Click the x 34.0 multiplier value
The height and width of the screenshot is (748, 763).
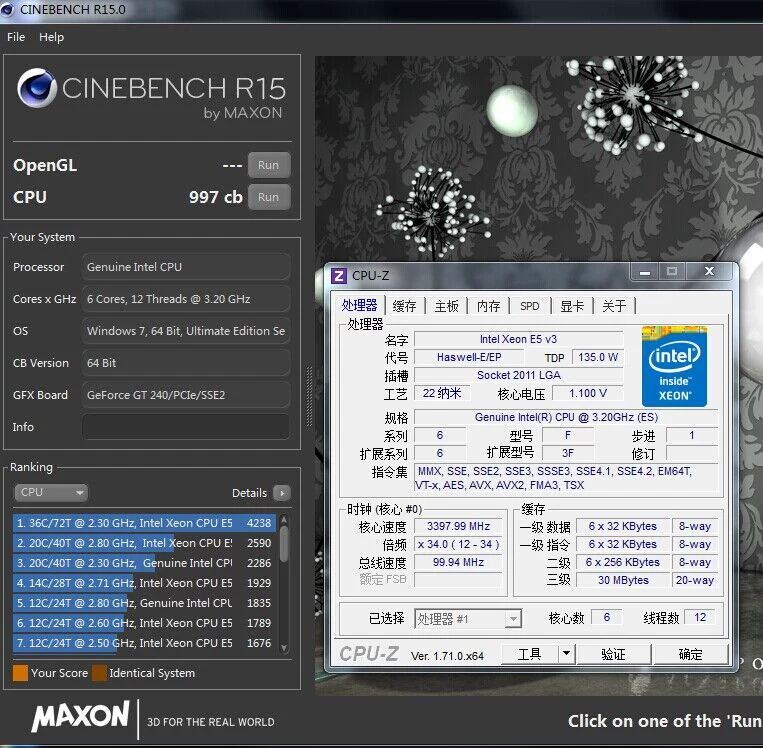pos(458,544)
